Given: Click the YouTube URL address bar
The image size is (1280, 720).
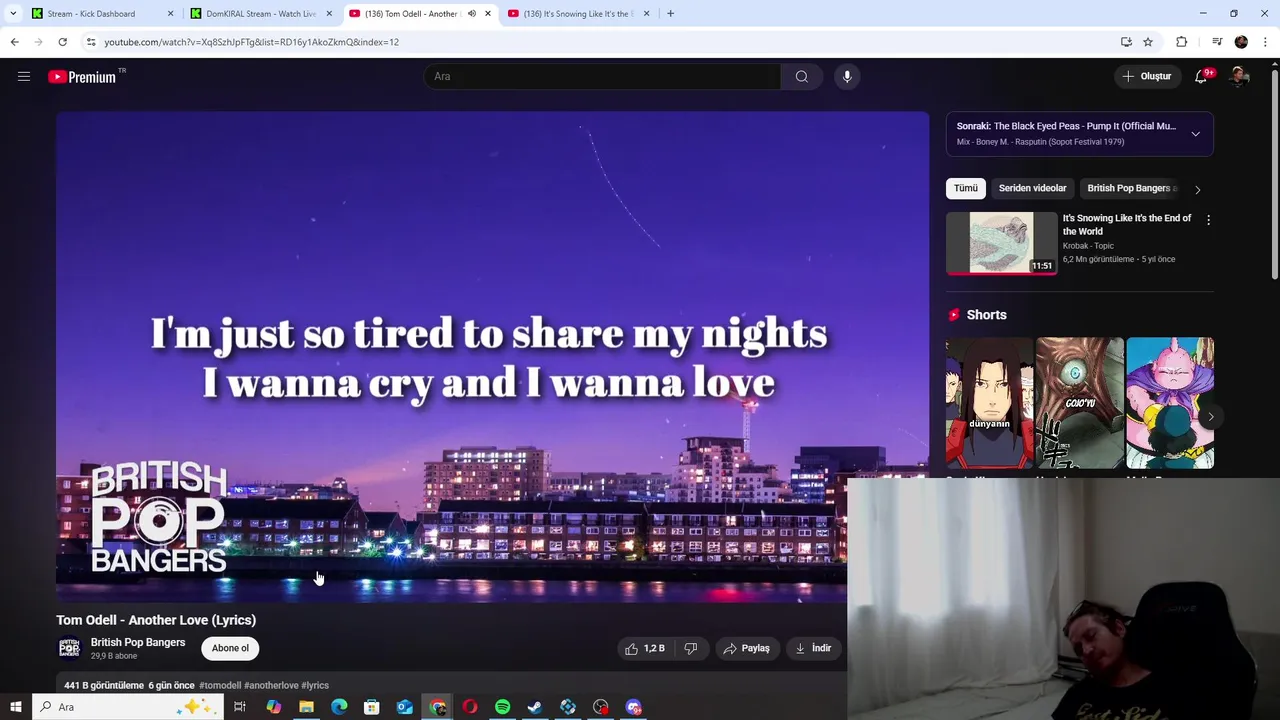Looking at the screenshot, I should [600, 42].
